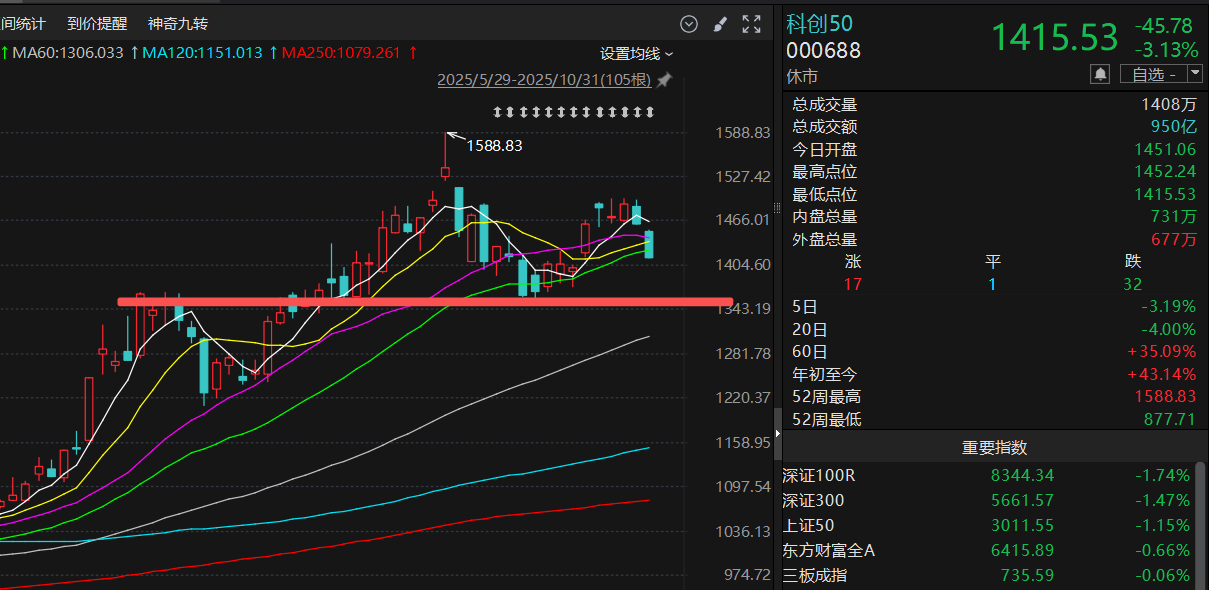Open the dropdown arrow next to 自选
Screen dimensions: 1209x590
point(1194,74)
